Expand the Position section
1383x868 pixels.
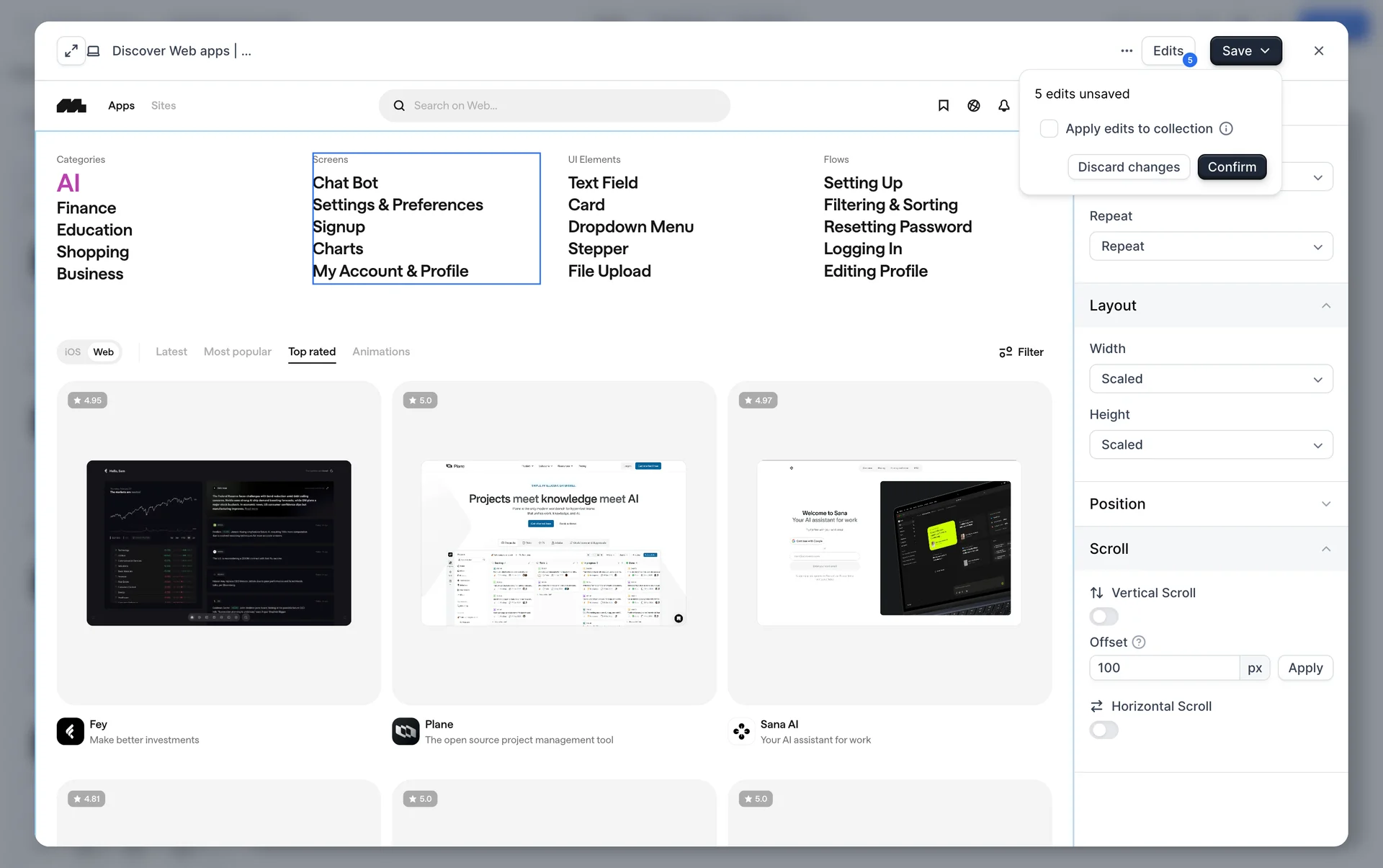[1210, 504]
